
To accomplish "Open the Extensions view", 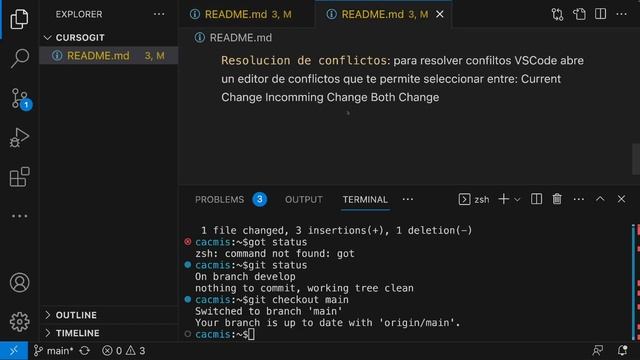I will tap(19, 177).
